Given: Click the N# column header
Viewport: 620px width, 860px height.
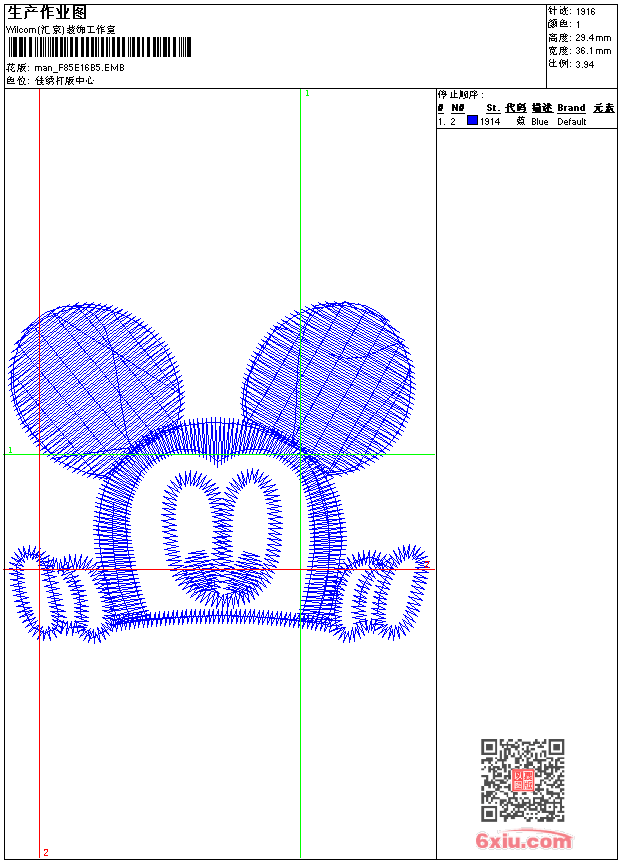Looking at the screenshot, I should (x=457, y=108).
